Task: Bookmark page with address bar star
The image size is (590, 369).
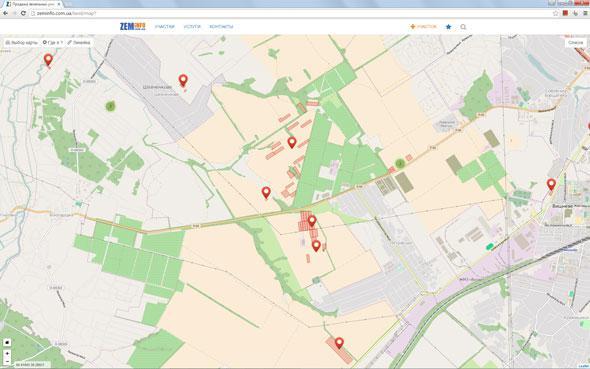Action: tap(555, 13)
